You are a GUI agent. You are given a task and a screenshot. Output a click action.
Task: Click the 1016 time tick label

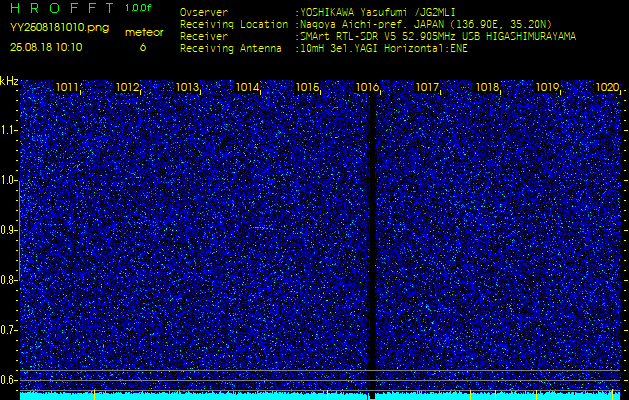(367, 87)
